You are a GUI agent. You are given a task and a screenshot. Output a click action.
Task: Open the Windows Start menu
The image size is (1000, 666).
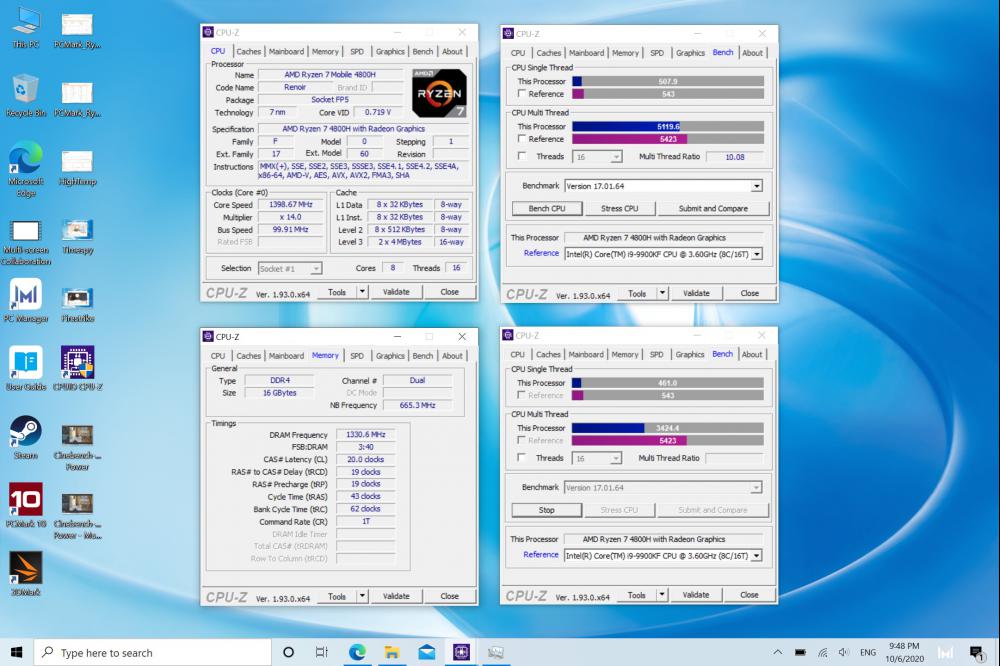click(x=17, y=652)
